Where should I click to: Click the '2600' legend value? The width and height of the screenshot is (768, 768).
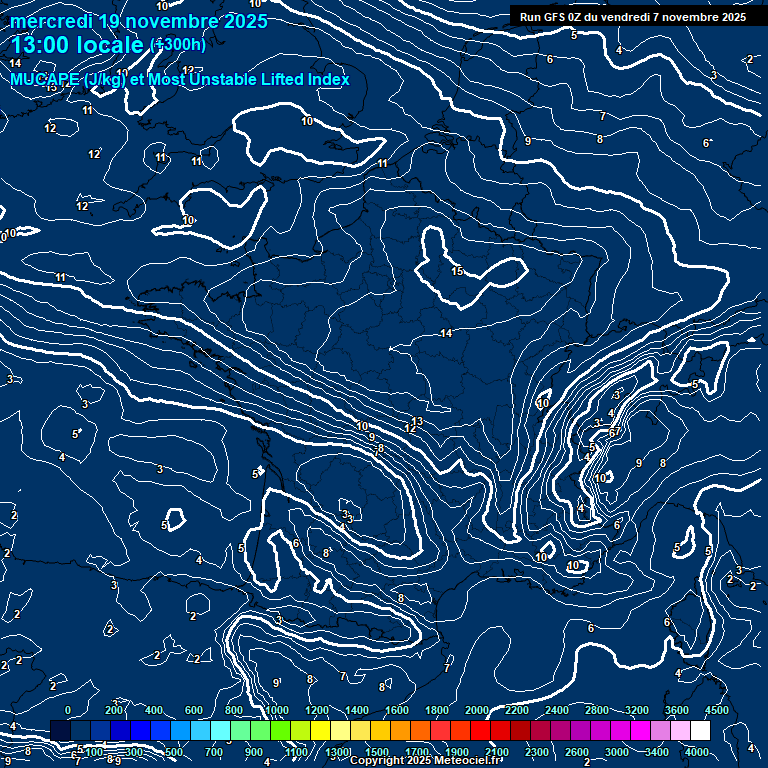click(577, 752)
